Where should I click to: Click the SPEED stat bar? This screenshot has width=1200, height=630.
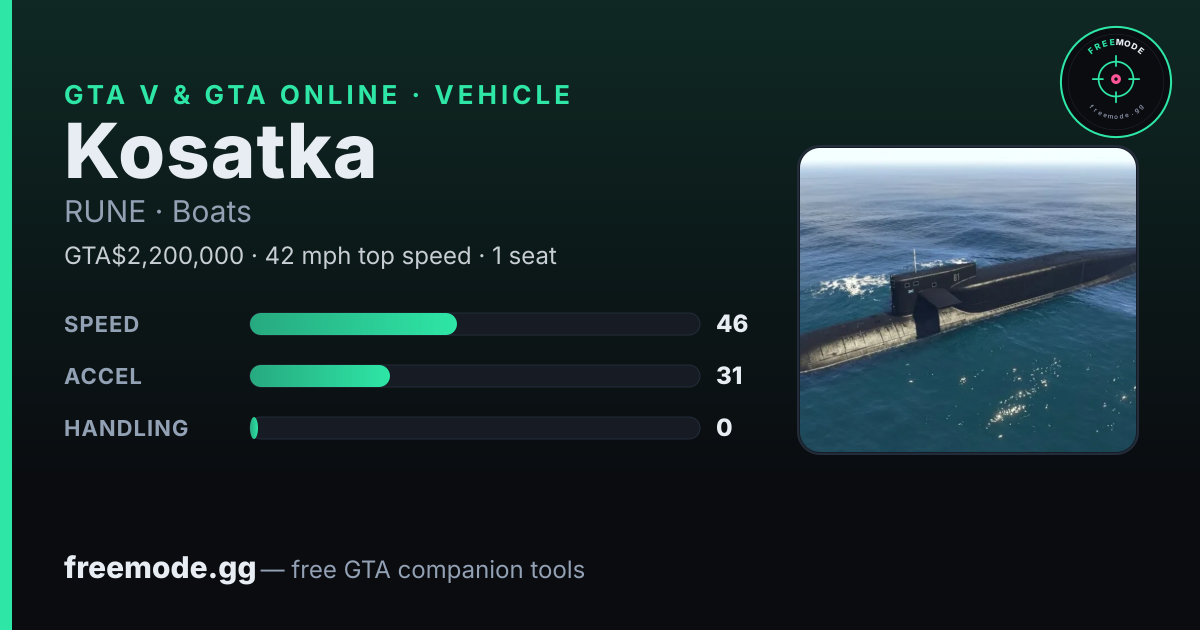point(474,324)
